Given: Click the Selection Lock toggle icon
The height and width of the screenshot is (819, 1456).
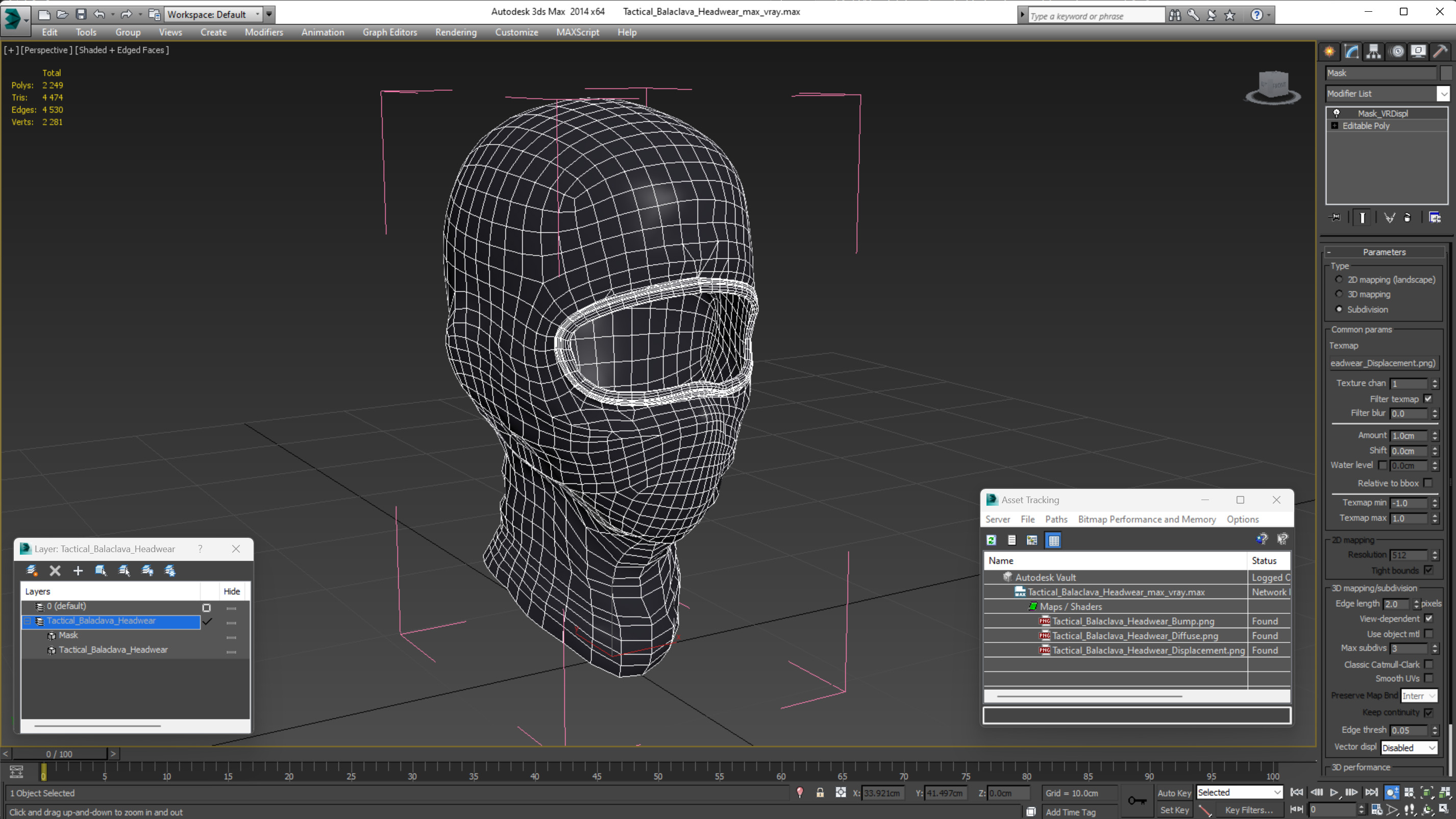Looking at the screenshot, I should 820,792.
